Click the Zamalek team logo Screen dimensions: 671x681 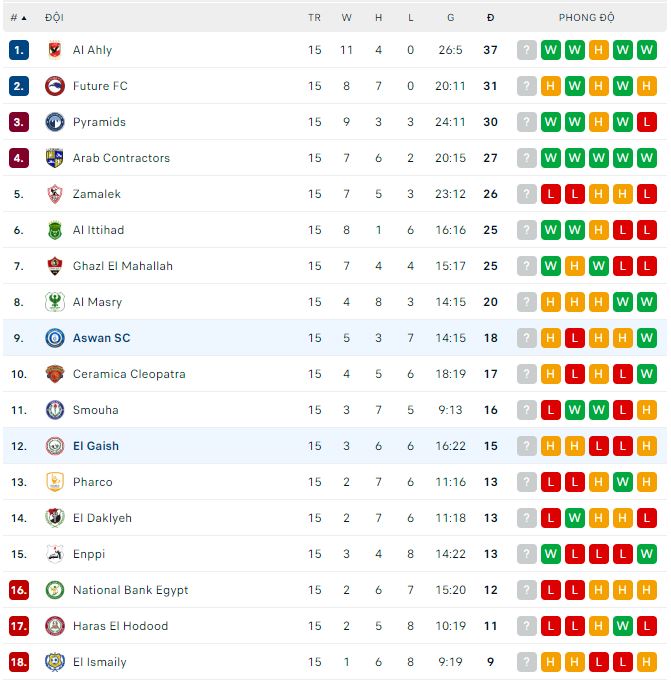click(x=54, y=194)
